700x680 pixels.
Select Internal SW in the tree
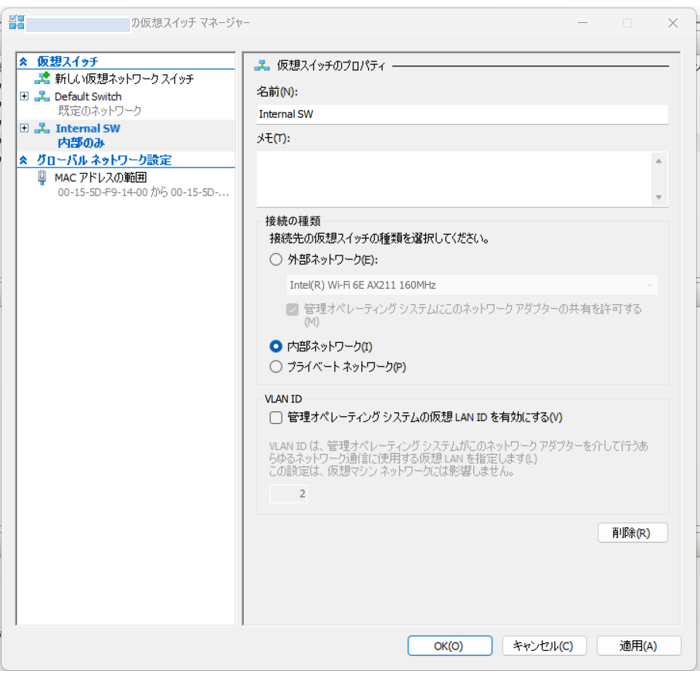pyautogui.click(x=88, y=129)
